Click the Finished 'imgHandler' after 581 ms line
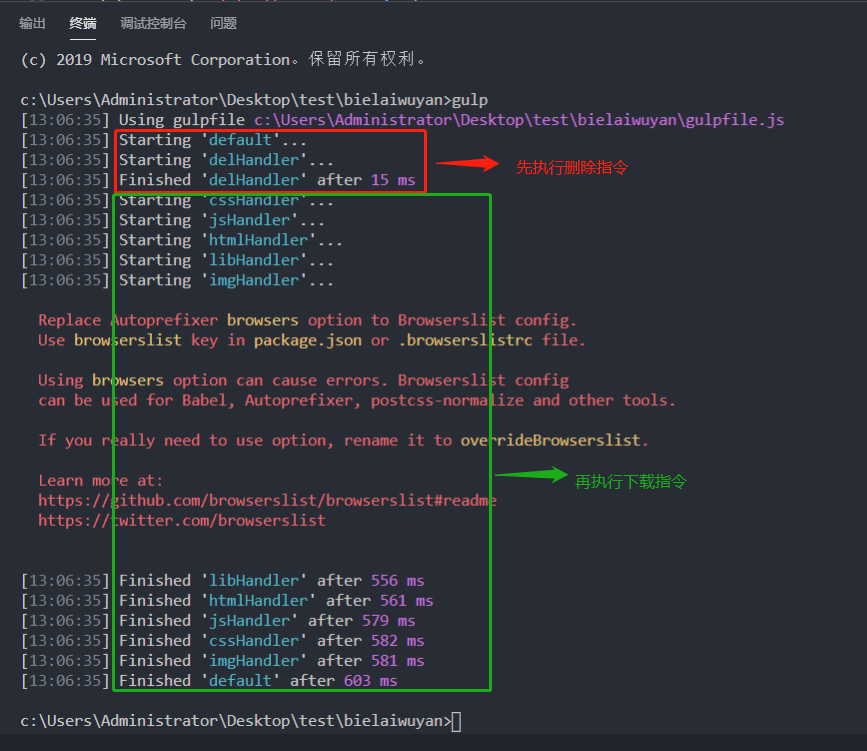Viewport: 867px width, 751px height. point(222,661)
